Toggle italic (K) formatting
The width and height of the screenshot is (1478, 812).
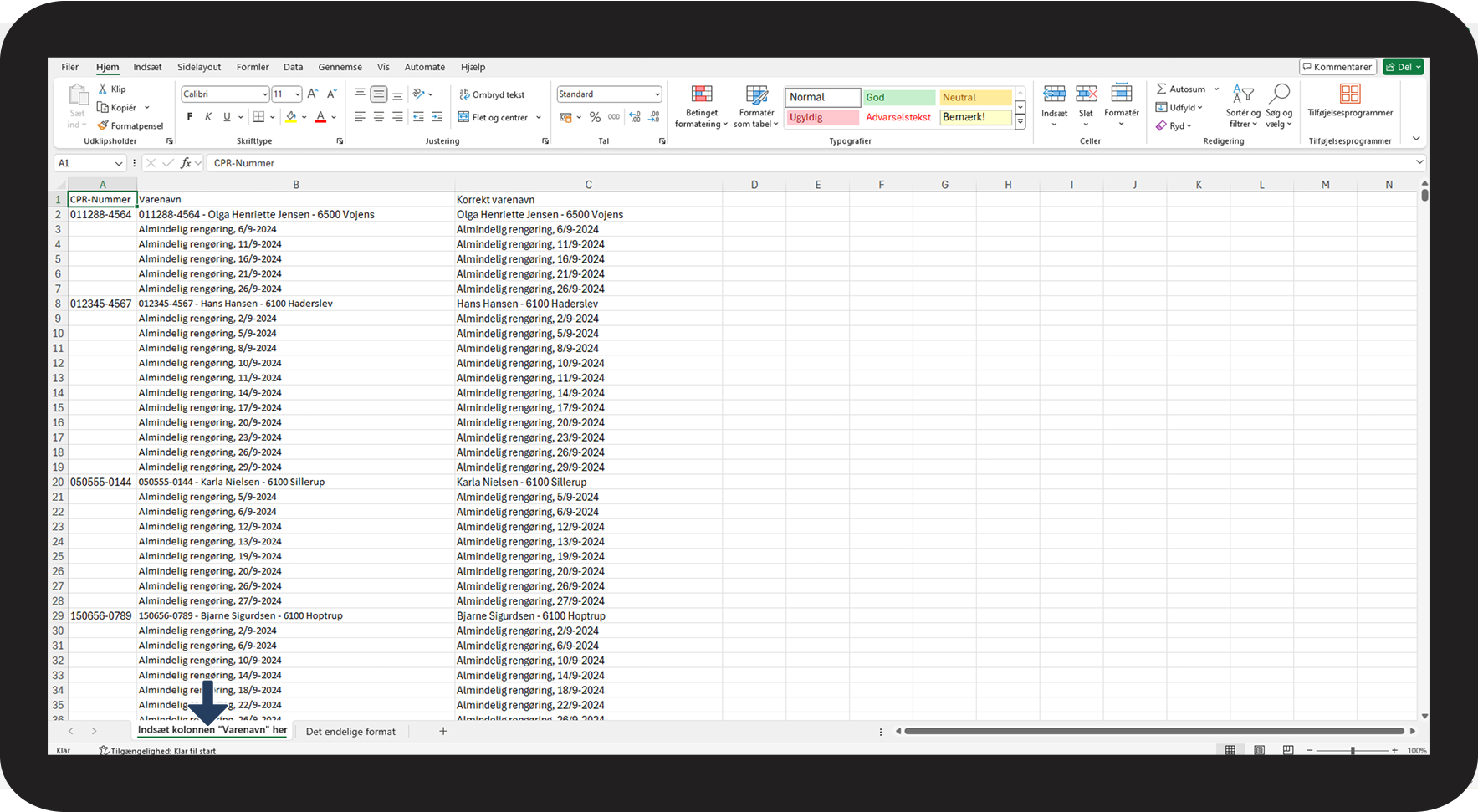tap(208, 118)
